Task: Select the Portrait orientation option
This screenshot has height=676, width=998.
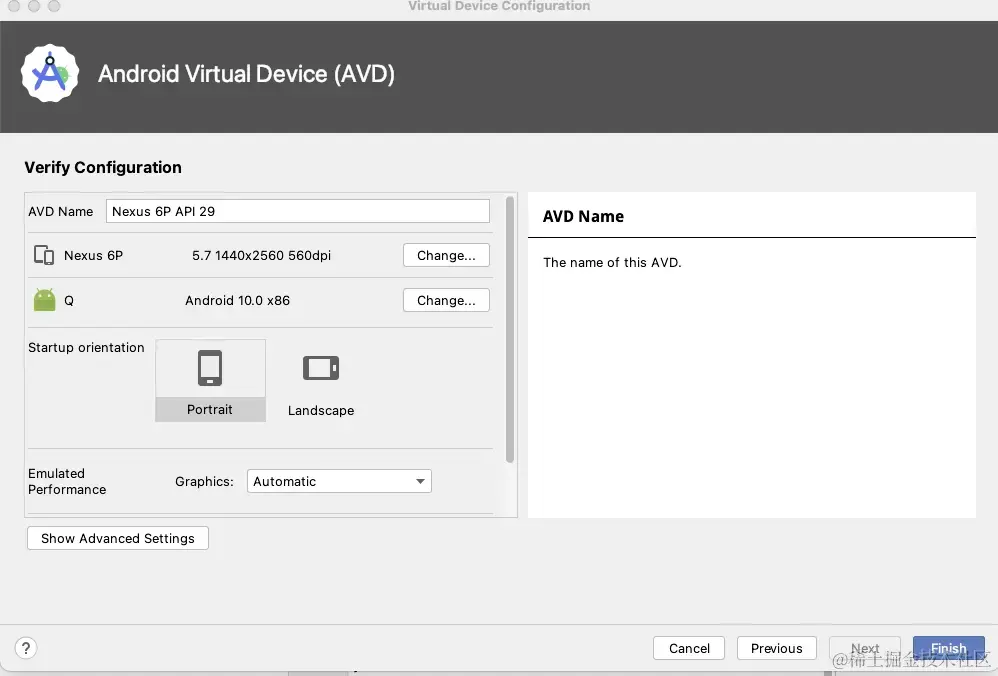Action: click(x=210, y=380)
